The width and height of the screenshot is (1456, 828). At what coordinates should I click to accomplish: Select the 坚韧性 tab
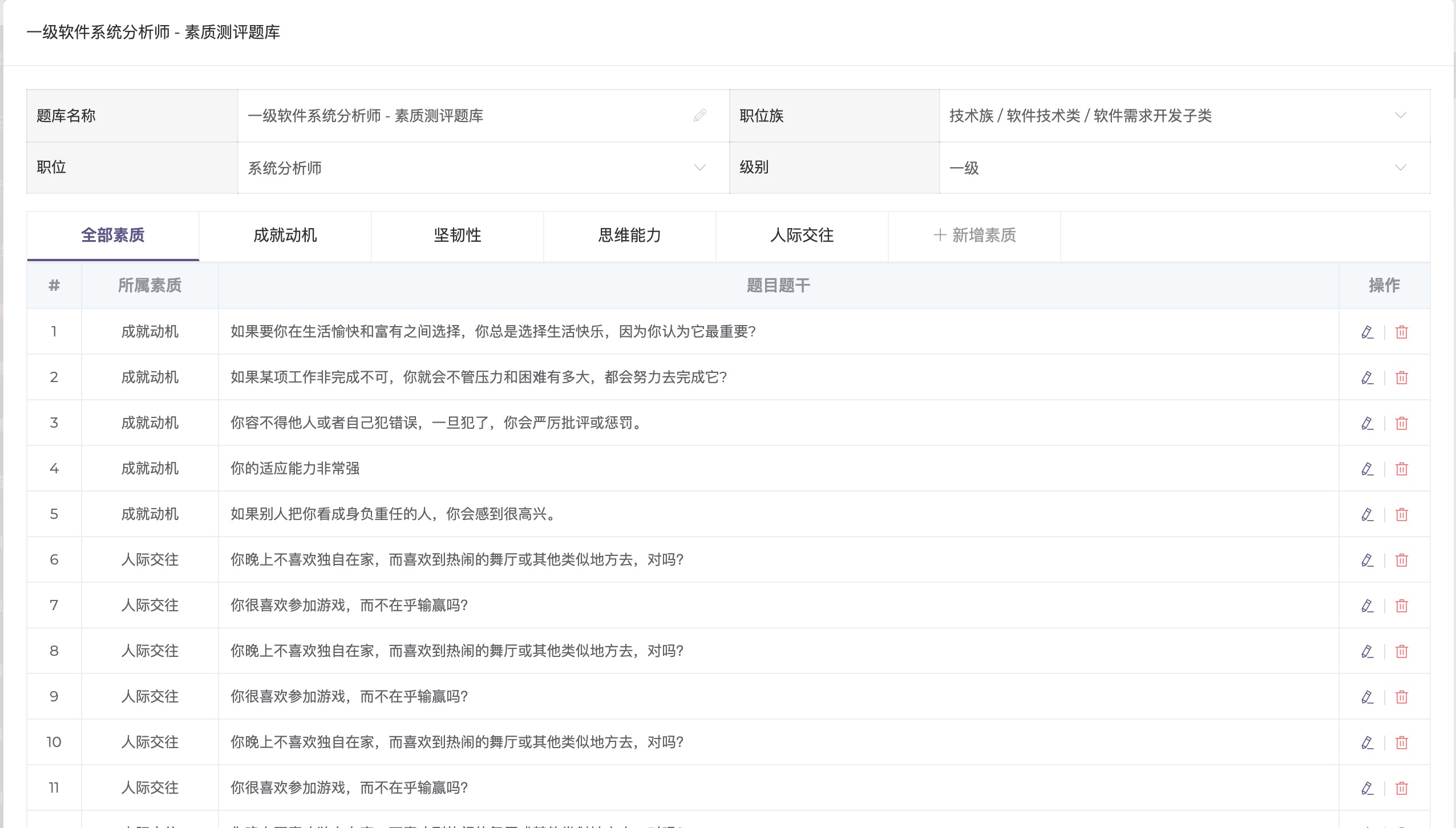click(x=457, y=236)
